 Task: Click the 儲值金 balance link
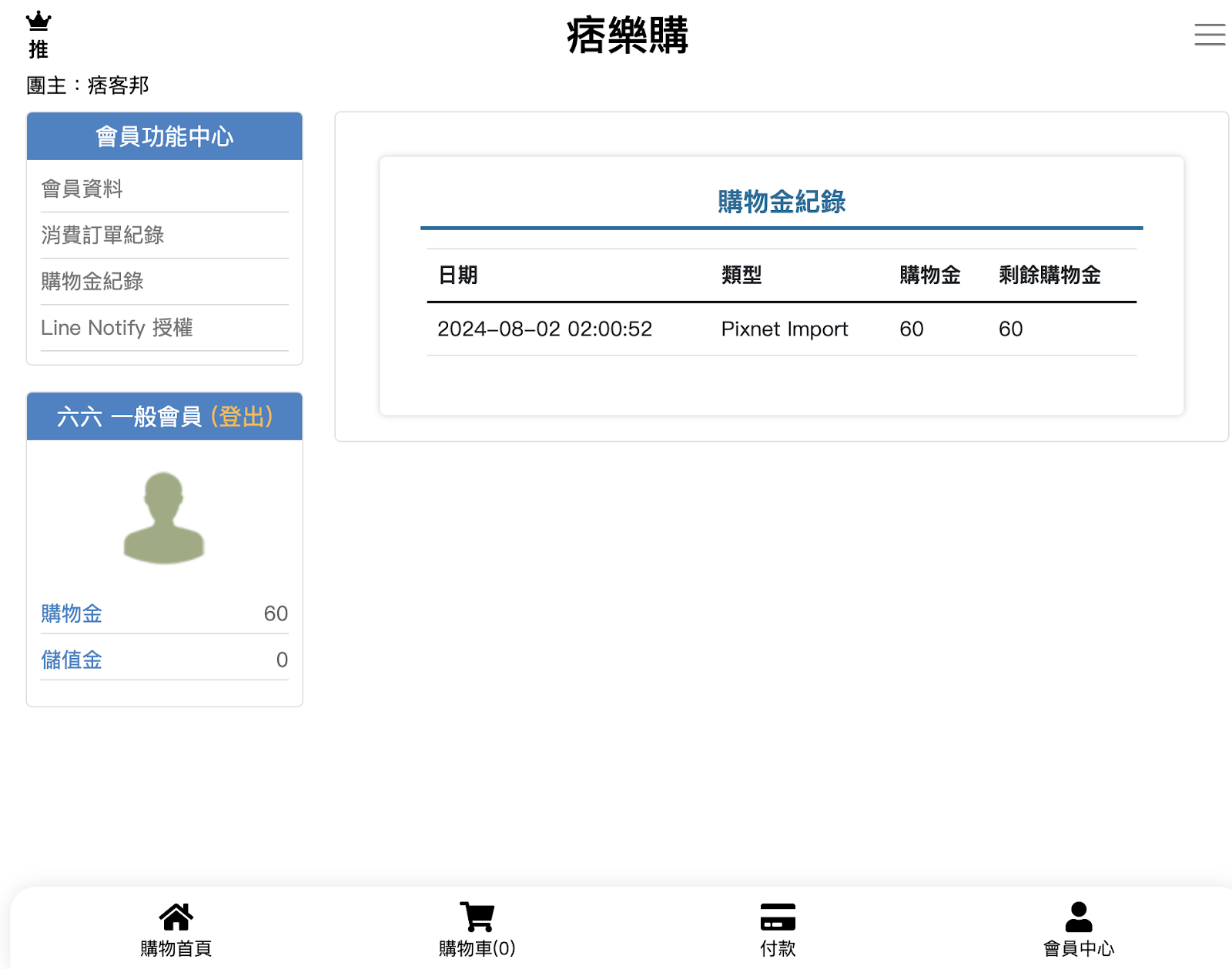[x=72, y=660]
